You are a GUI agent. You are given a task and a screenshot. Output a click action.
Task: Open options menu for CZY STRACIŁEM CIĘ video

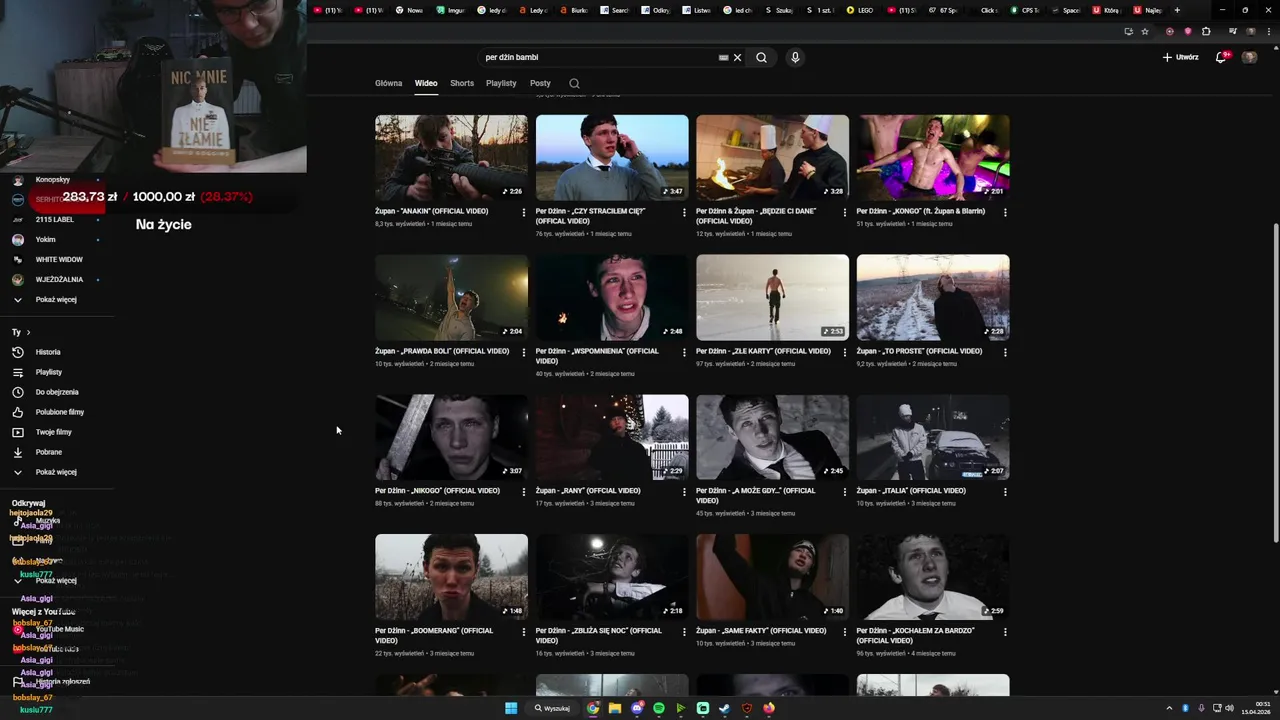(x=684, y=212)
